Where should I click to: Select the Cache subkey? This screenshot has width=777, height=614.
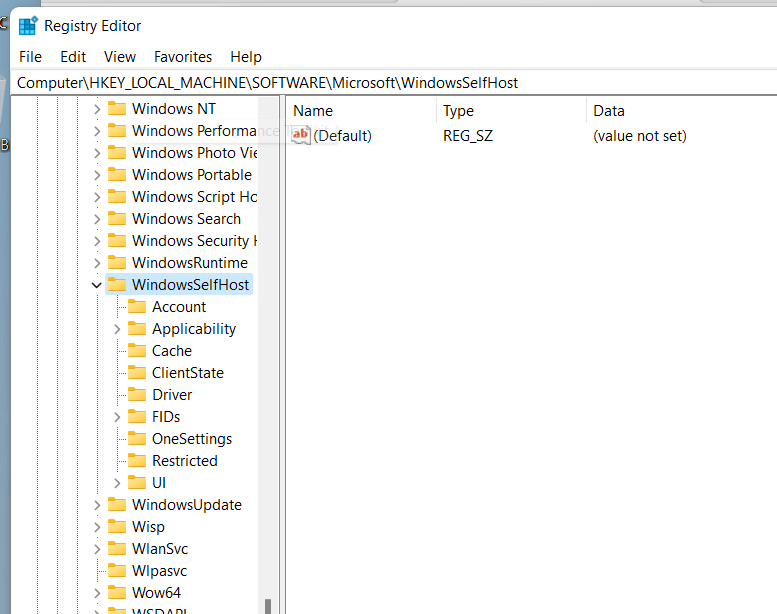click(x=171, y=351)
